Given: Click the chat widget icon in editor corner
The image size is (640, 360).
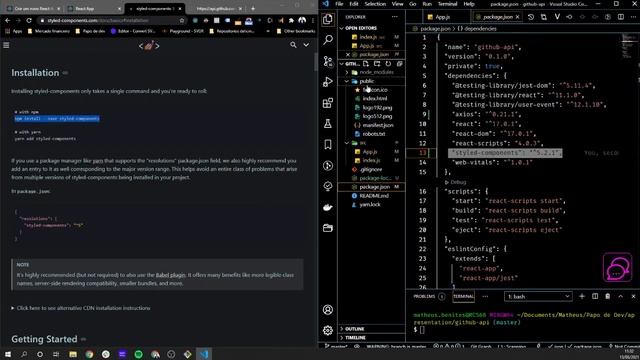Looking at the screenshot, I should [x=617, y=268].
